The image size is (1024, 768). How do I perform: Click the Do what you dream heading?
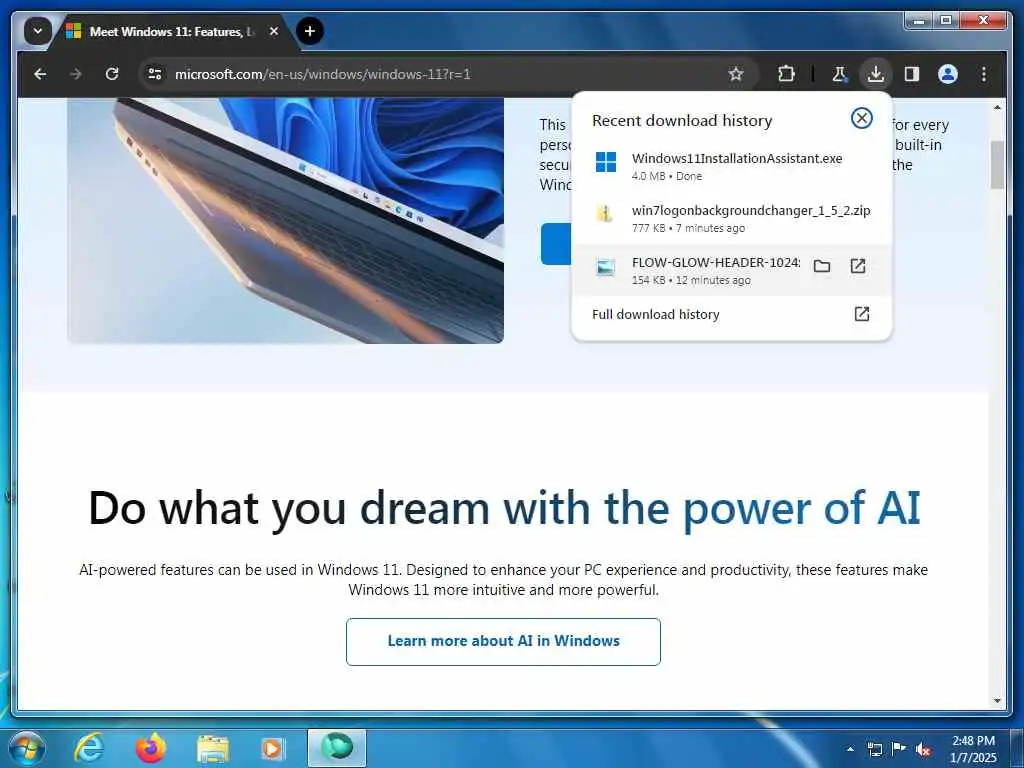tap(504, 508)
